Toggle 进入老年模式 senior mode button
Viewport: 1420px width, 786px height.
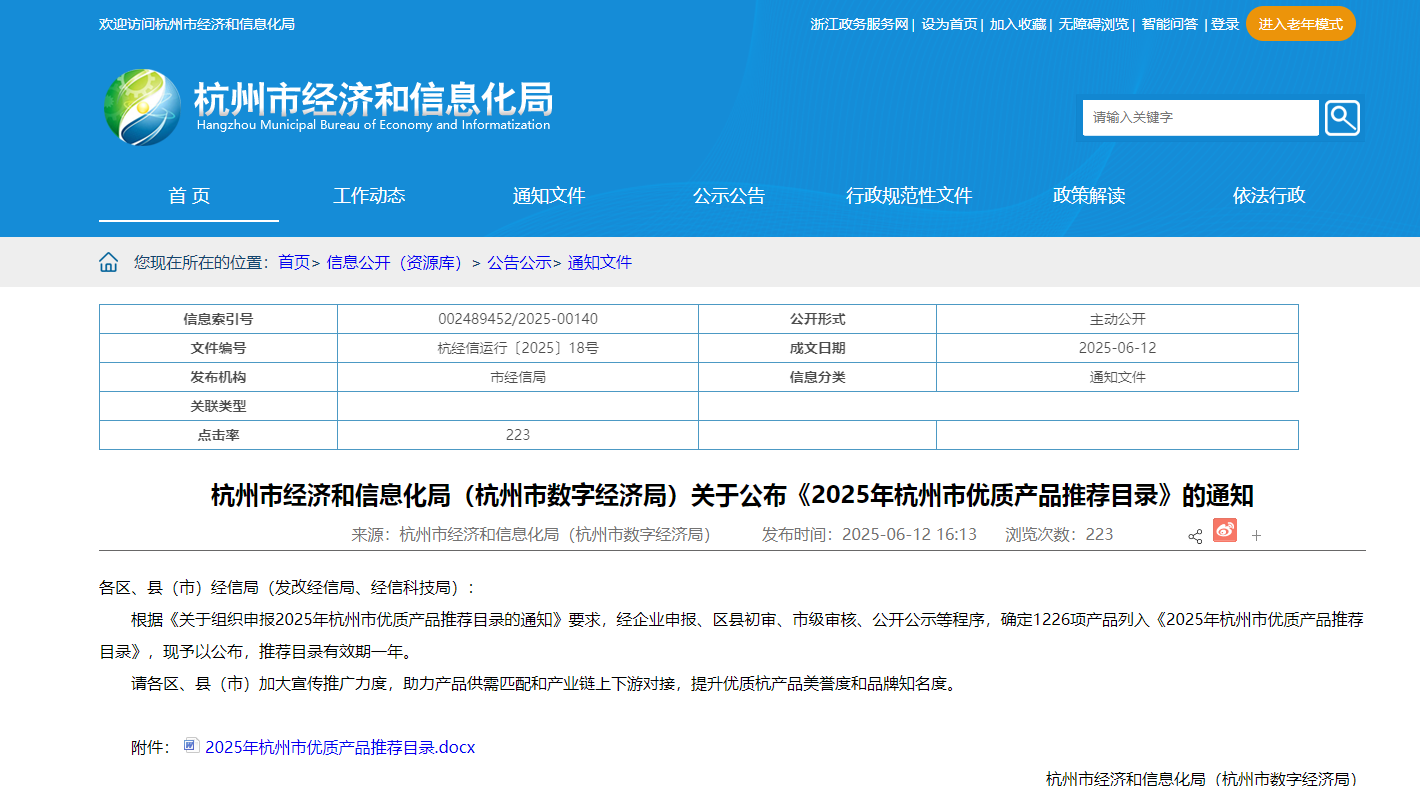click(x=1300, y=24)
